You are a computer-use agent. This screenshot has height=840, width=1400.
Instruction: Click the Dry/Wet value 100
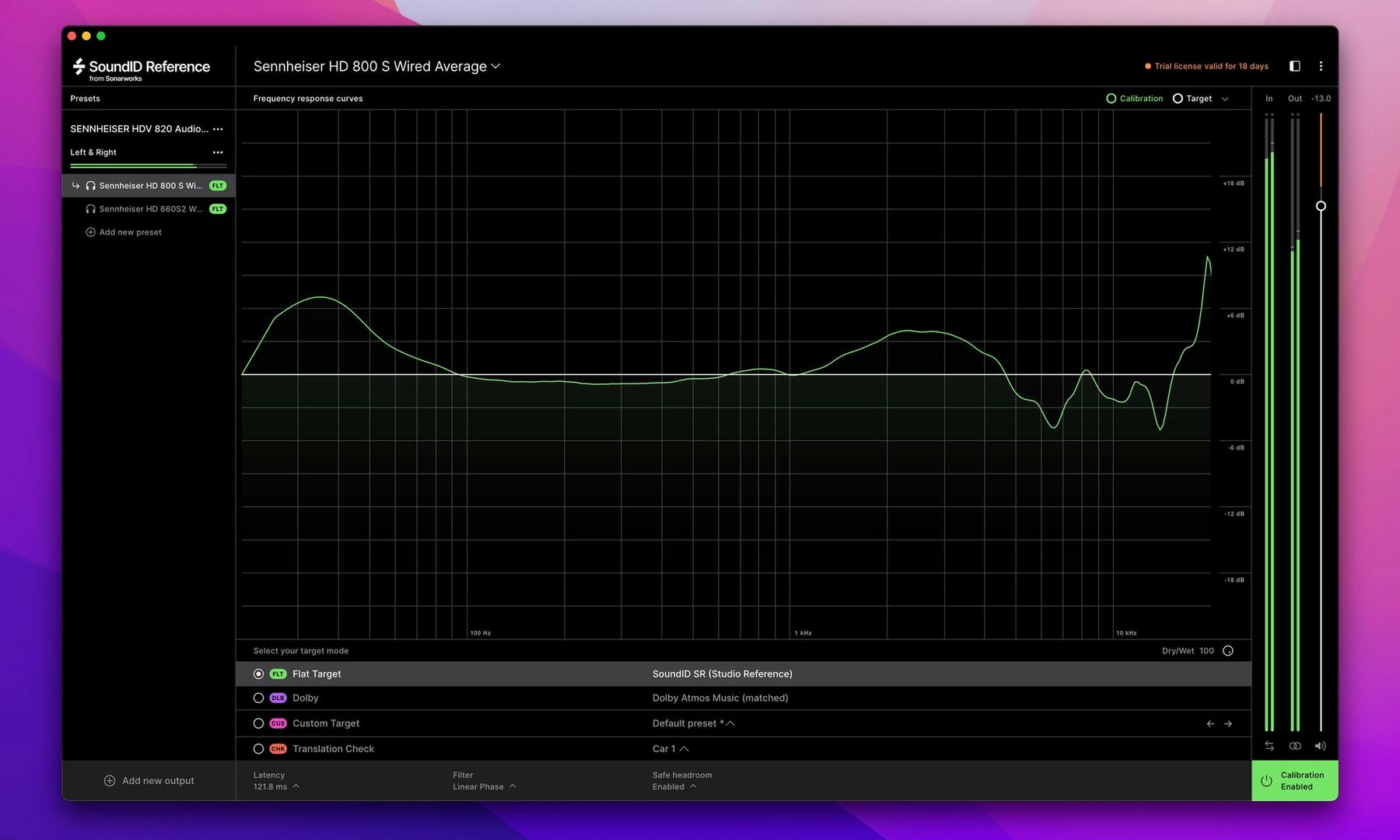[x=1206, y=651]
